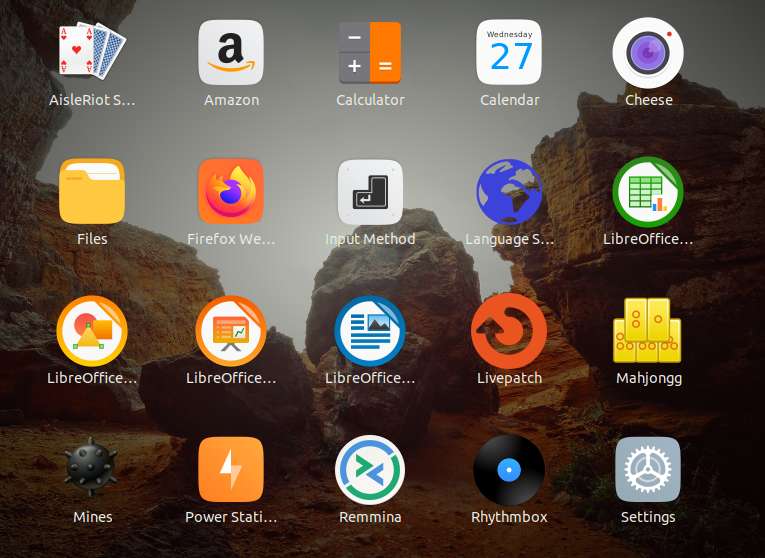Viewport: 765px width, 558px height.
Task: Start the Mahjongg tile game
Action: [647, 330]
